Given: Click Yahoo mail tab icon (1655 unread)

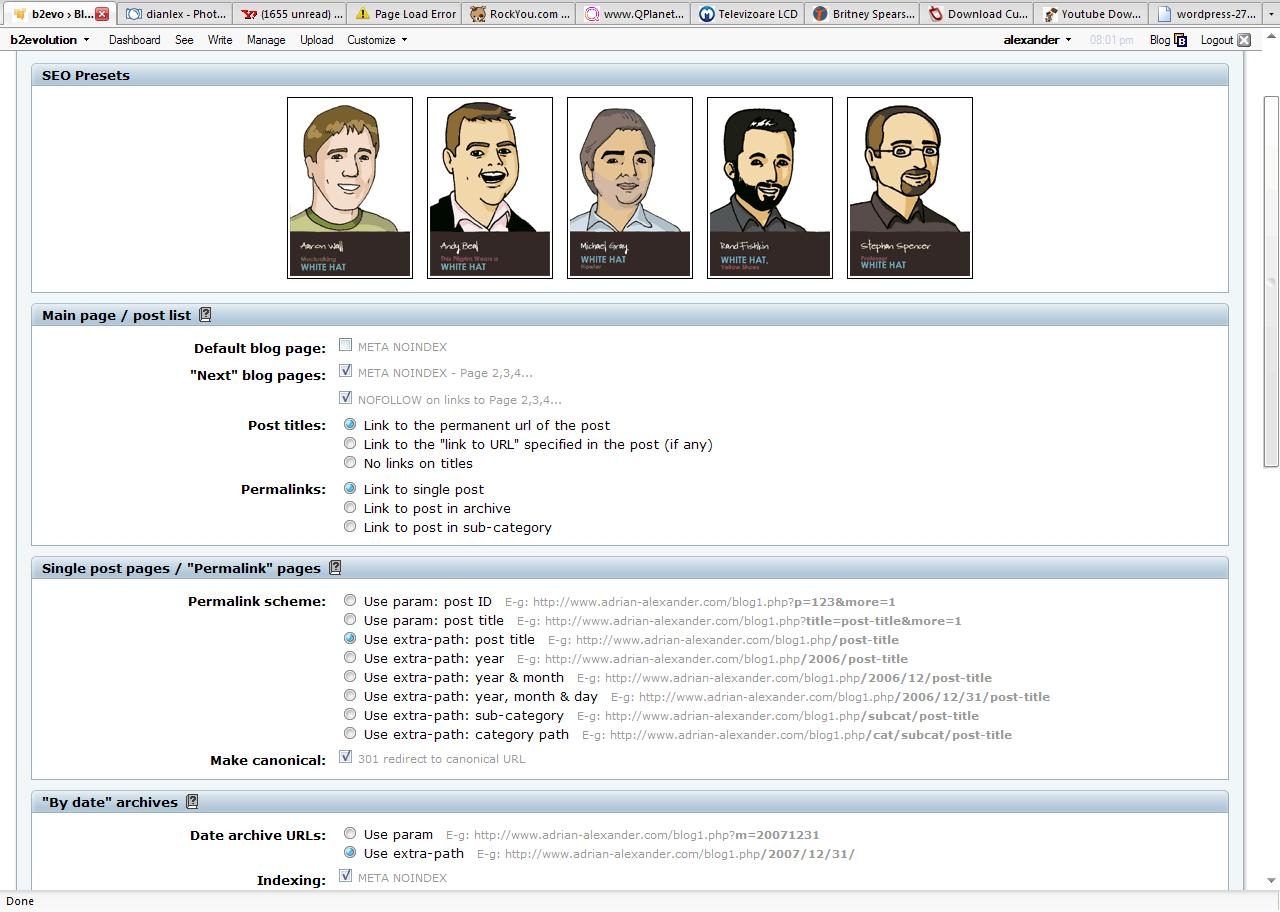Looking at the screenshot, I should click(x=249, y=14).
